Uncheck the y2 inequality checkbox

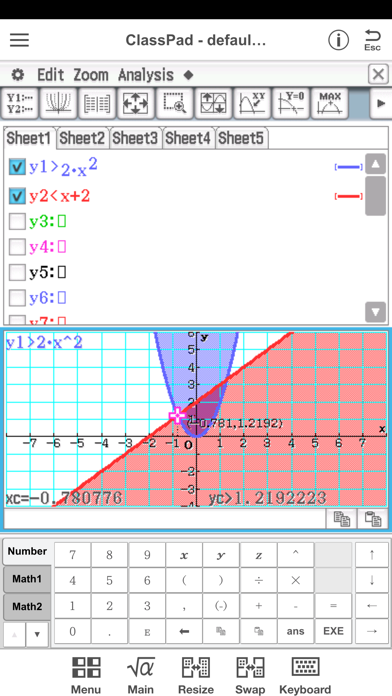(17, 196)
